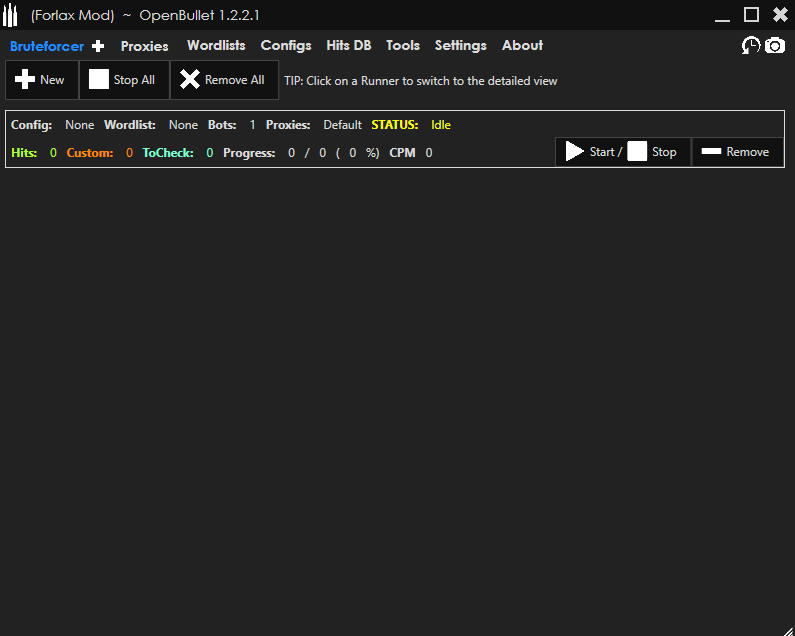This screenshot has height=636, width=795.
Task: Click the CPM label
Action: (402, 153)
